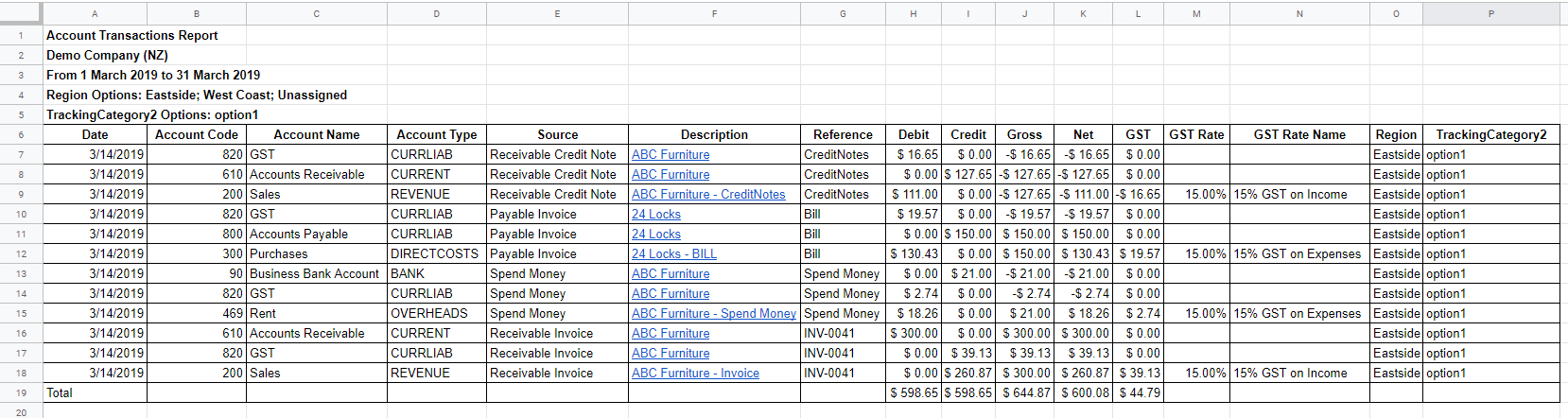Click the 'GST Rate Name' header cell
1568x418 pixels.
[1299, 135]
